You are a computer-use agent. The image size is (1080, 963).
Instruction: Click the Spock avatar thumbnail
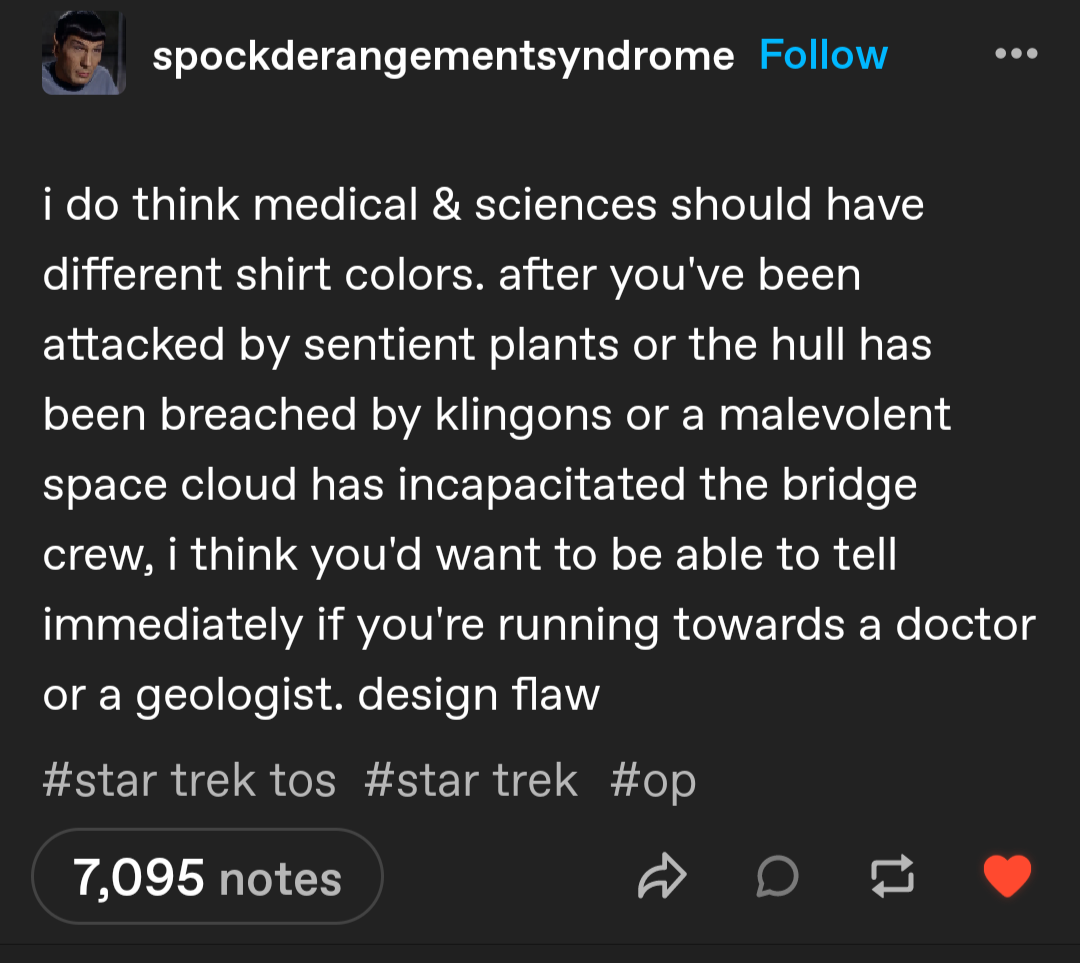tap(84, 53)
